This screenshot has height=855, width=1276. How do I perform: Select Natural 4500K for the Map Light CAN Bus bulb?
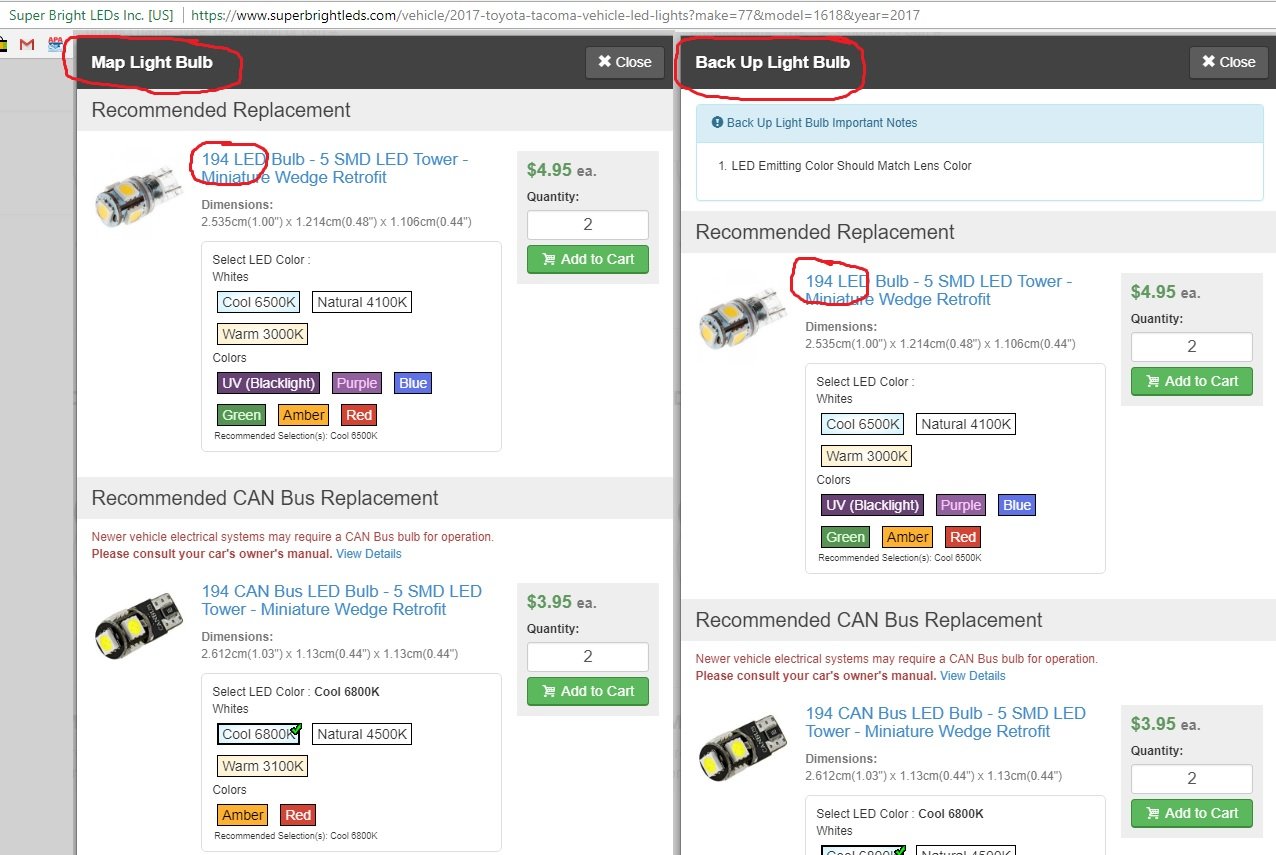[362, 734]
